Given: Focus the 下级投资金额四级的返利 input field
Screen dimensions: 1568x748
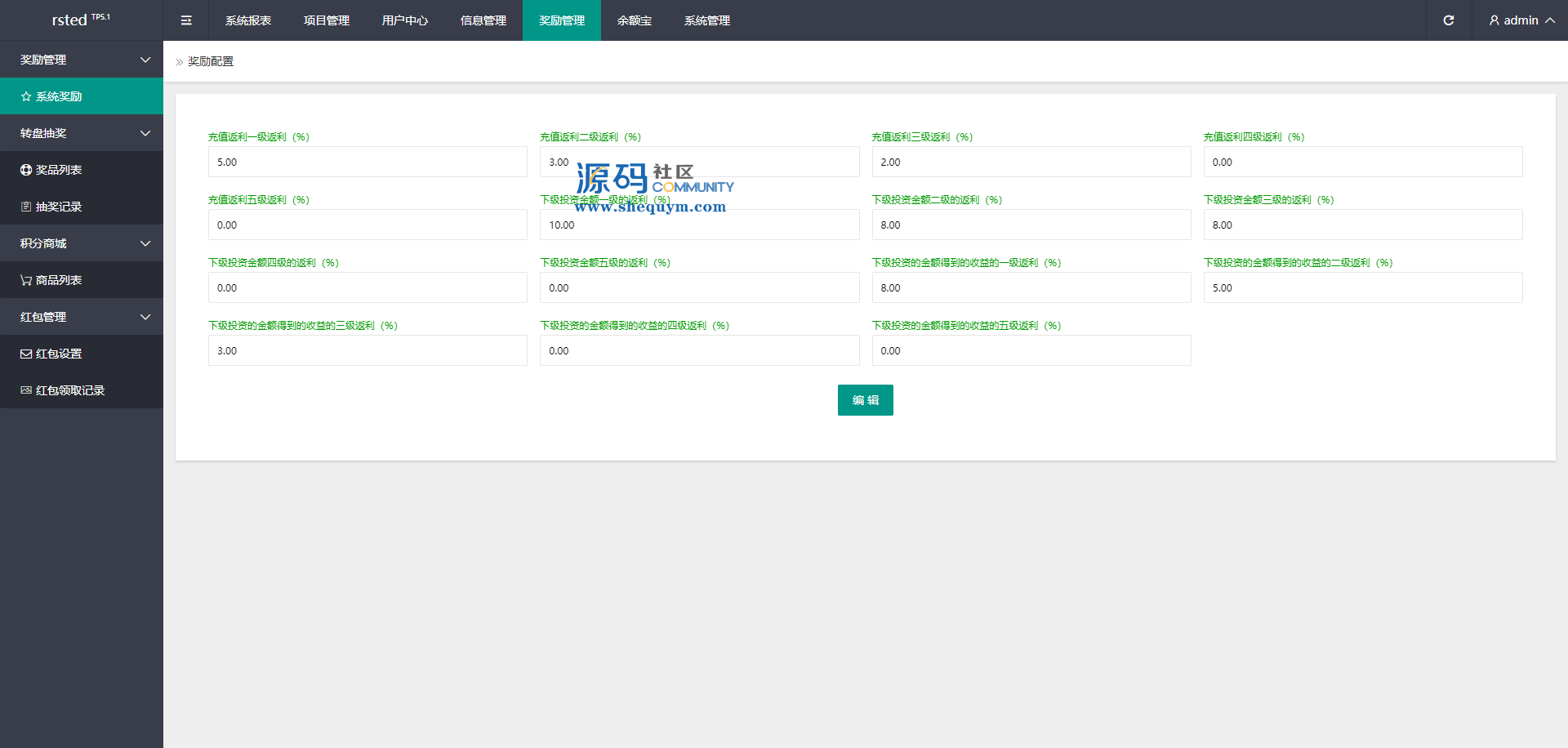Looking at the screenshot, I should pyautogui.click(x=367, y=287).
